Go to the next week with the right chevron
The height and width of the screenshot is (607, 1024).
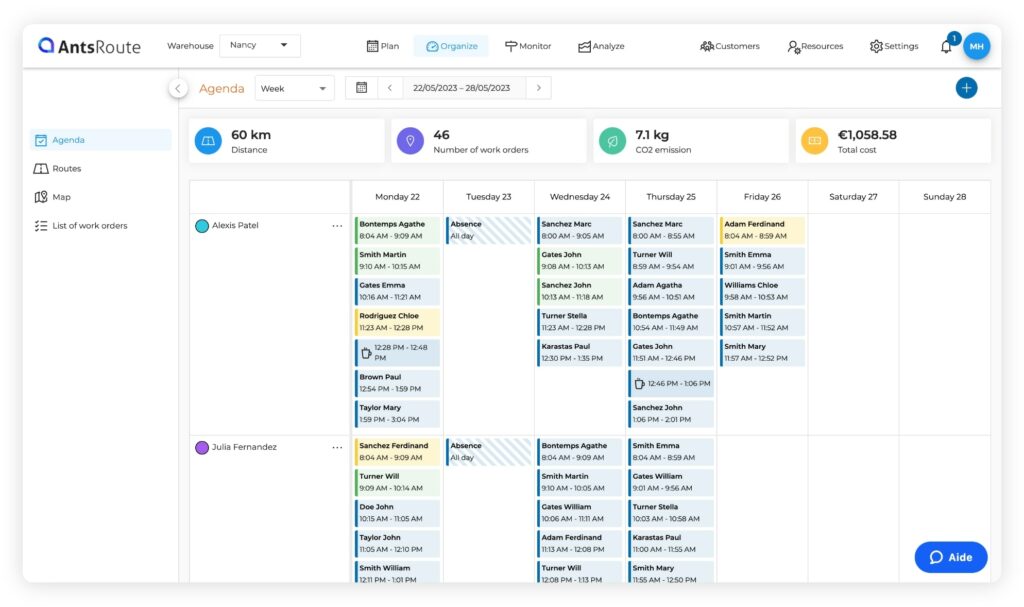(x=538, y=87)
